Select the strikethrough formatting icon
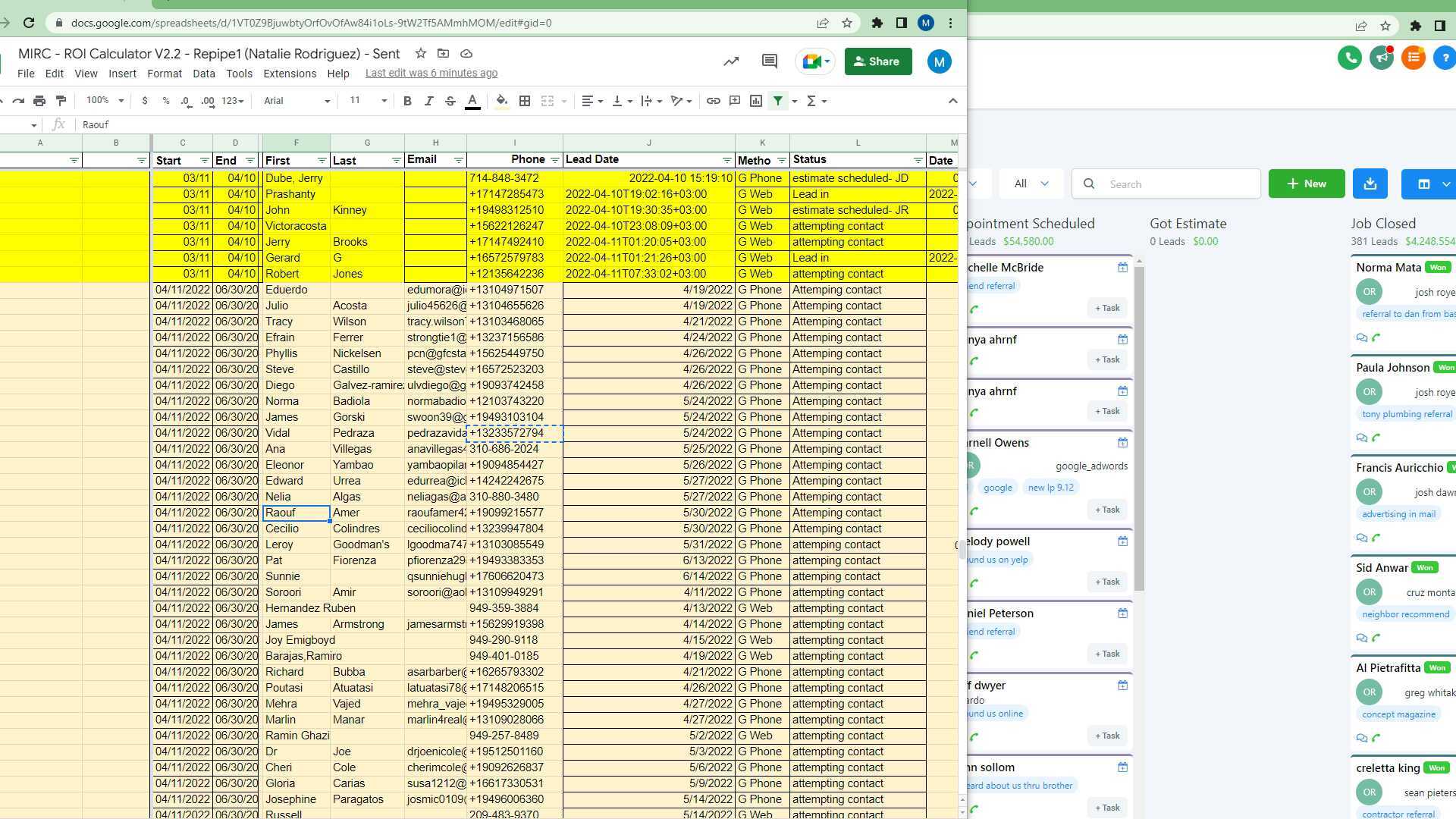 pyautogui.click(x=450, y=100)
